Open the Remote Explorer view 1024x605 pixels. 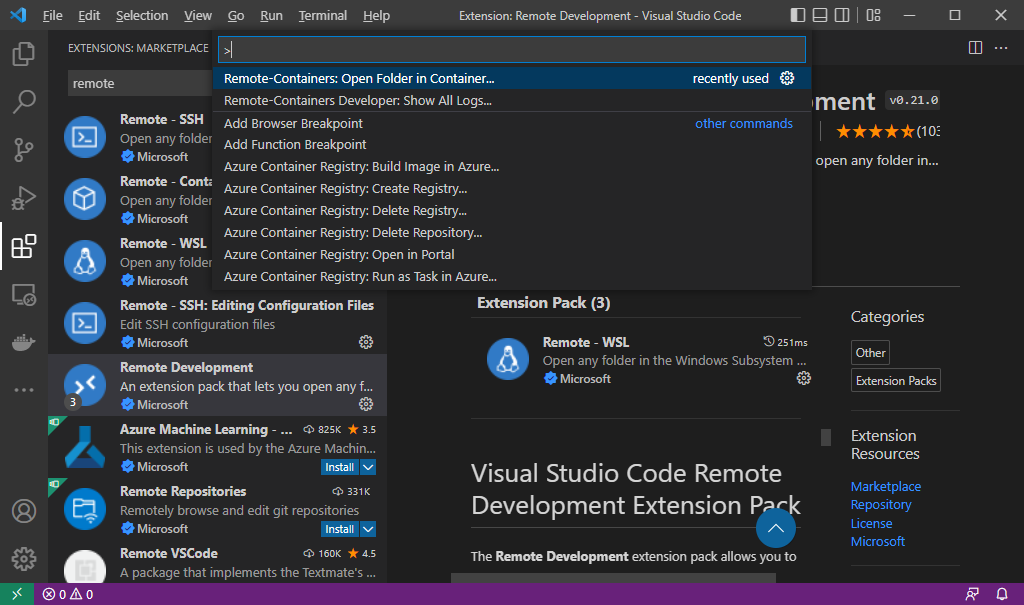pyautogui.click(x=24, y=295)
